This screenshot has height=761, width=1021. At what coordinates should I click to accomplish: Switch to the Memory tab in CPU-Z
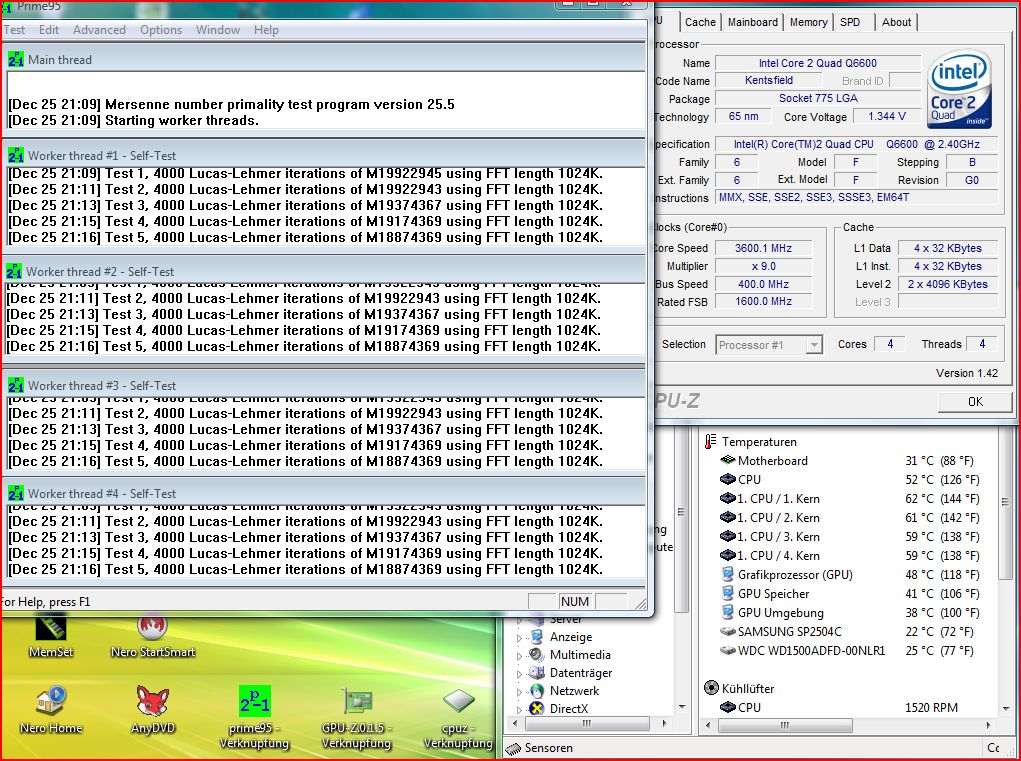[x=808, y=22]
